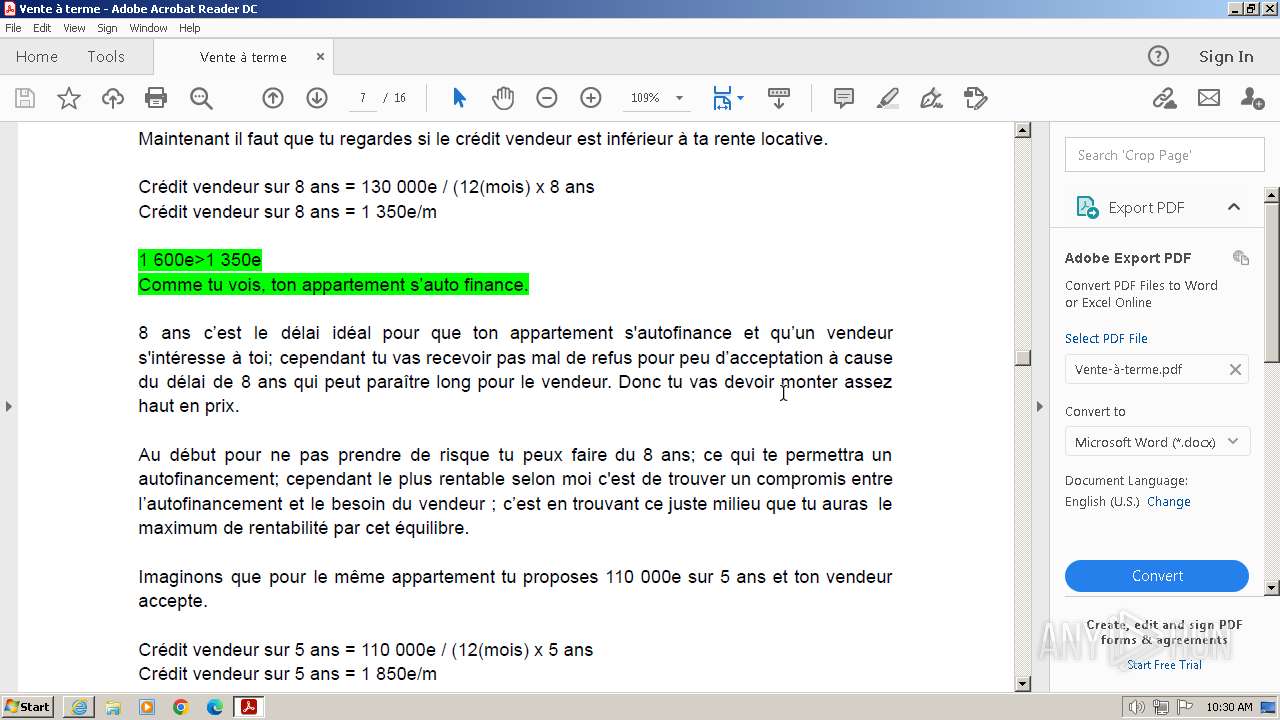Screen dimensions: 1280x720
Task: Select the Vente à terme document tab
Action: [x=243, y=57]
